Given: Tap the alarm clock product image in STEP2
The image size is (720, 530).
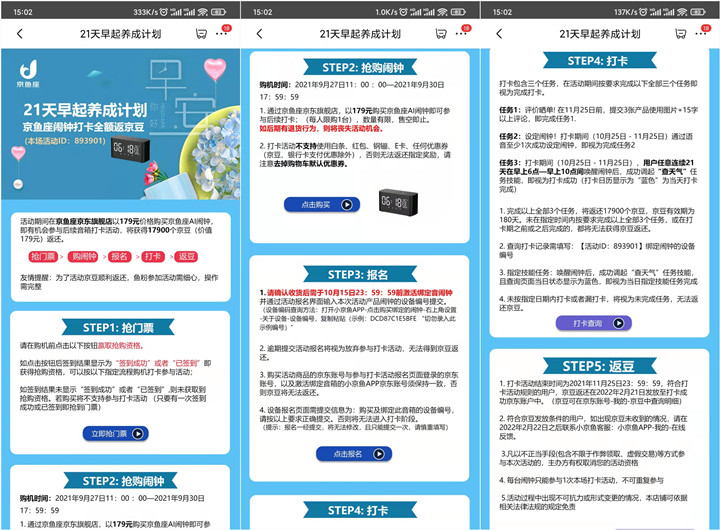Looking at the screenshot, I should 399,202.
